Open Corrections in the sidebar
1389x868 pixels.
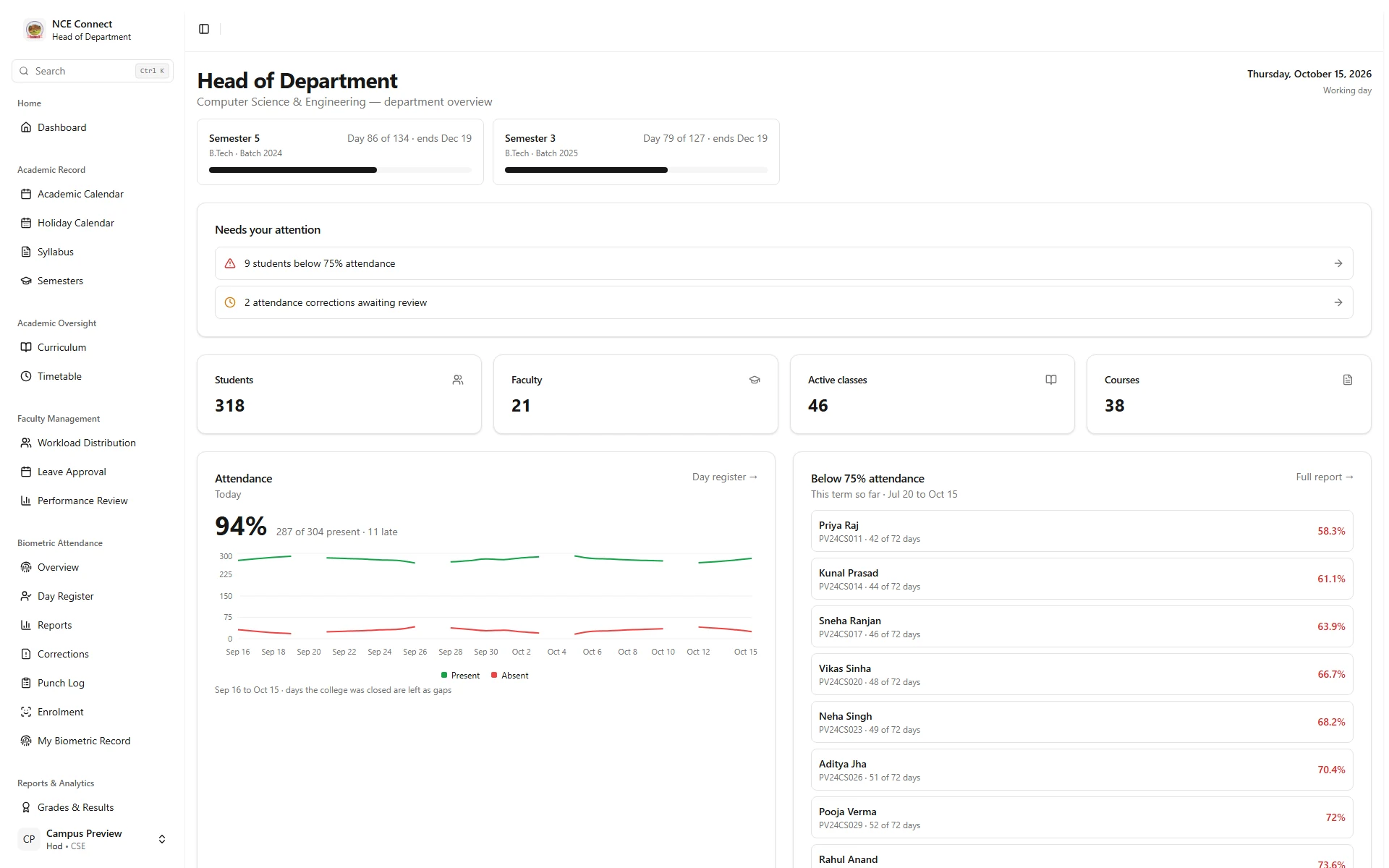93,654
